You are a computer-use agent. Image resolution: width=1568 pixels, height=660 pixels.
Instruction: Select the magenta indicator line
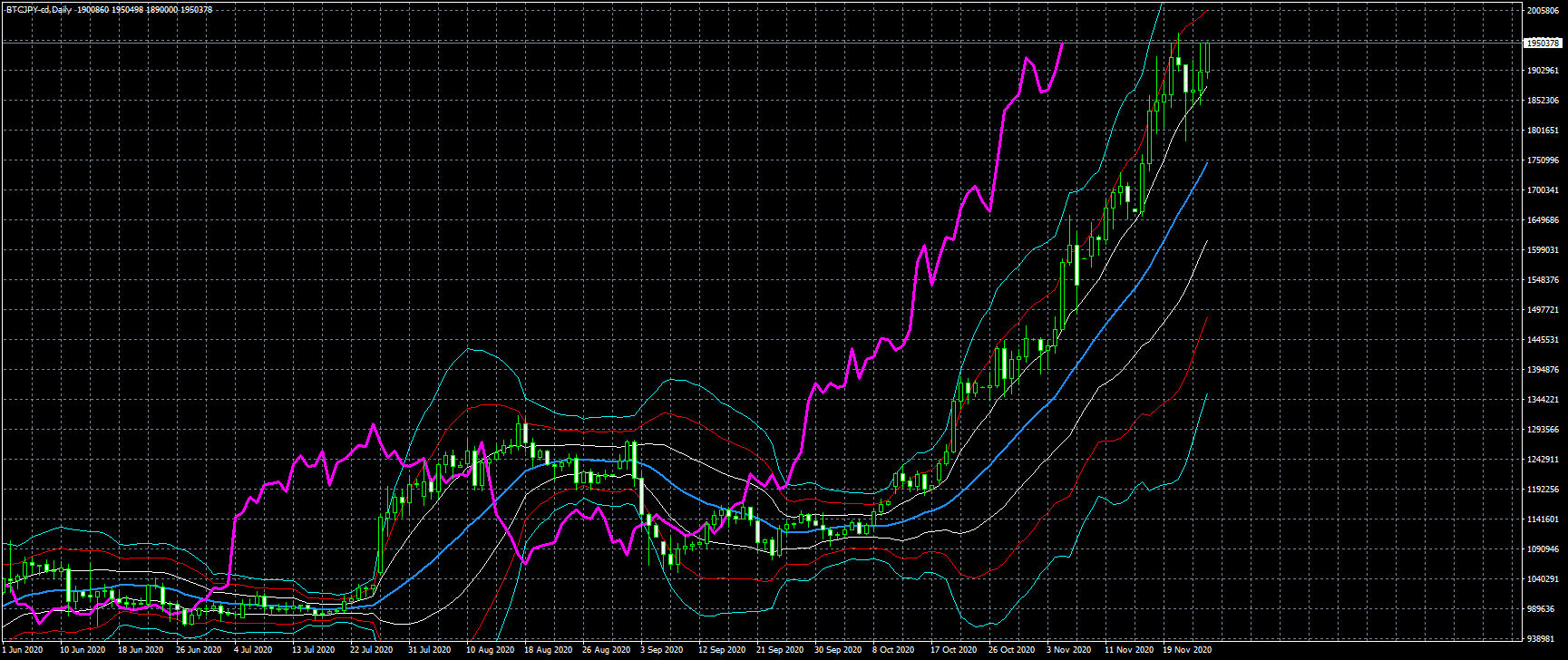pos(998,136)
